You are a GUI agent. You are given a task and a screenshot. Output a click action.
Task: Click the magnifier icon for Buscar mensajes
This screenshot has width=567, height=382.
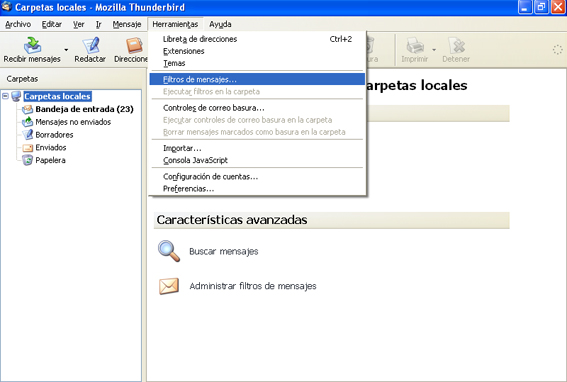[x=169, y=251]
